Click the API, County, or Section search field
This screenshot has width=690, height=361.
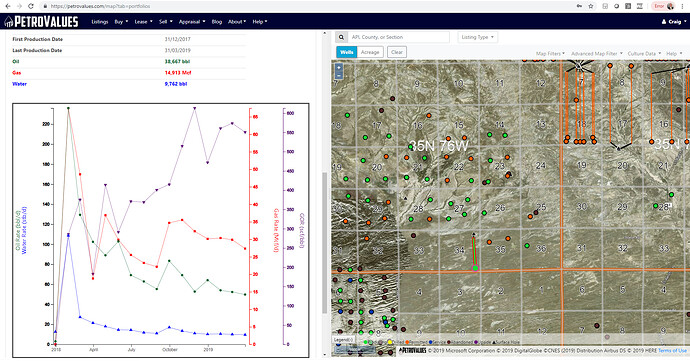[x=399, y=37]
